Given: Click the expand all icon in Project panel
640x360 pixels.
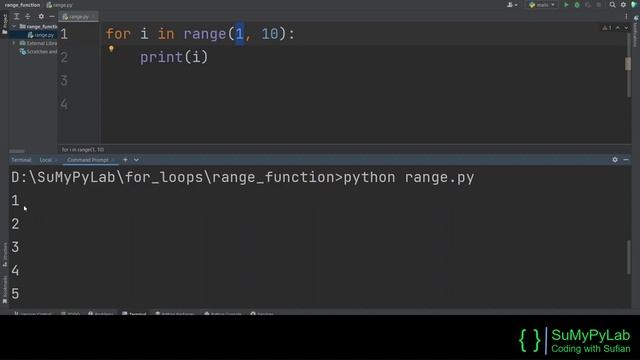Looking at the screenshot, I should 17,16.
